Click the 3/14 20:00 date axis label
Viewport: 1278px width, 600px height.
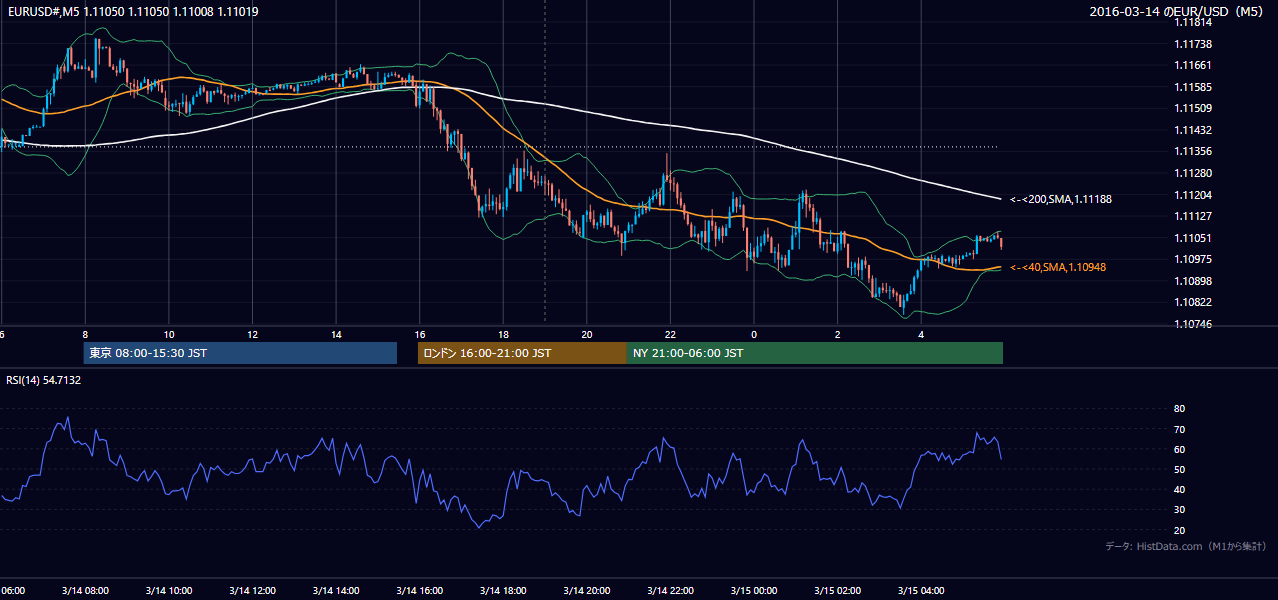pos(587,590)
